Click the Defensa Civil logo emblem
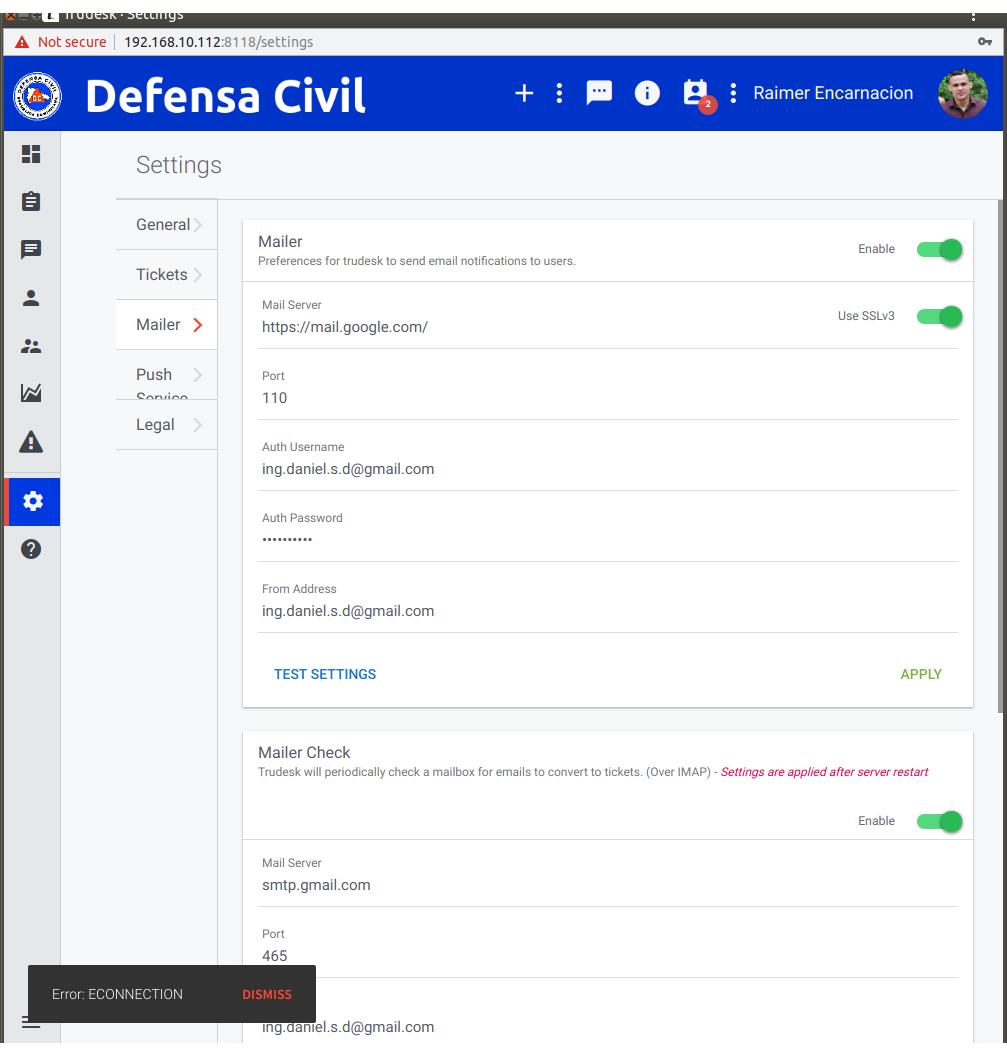Screen dimensions: 1007x1056 coord(38,96)
